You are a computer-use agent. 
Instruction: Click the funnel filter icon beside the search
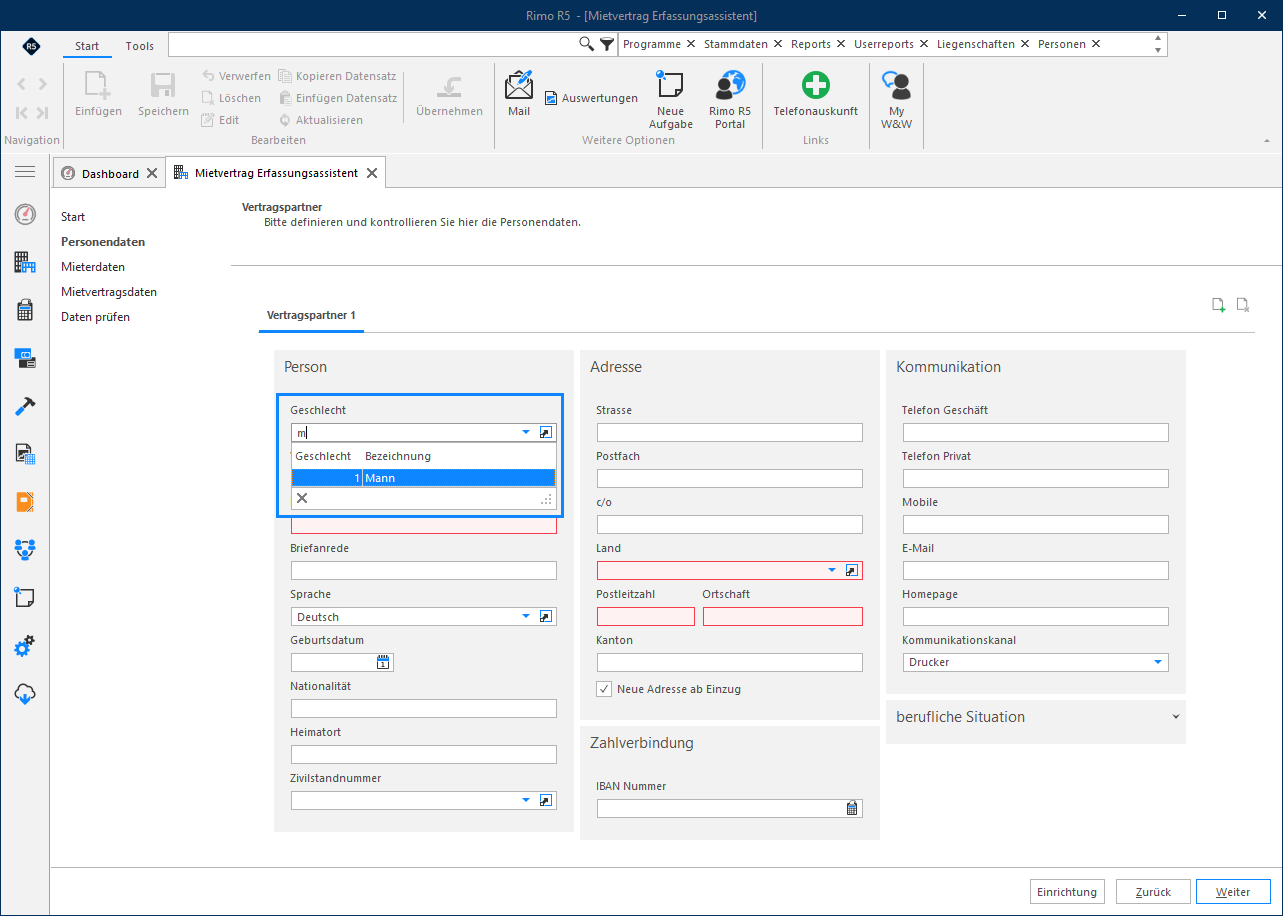(607, 44)
